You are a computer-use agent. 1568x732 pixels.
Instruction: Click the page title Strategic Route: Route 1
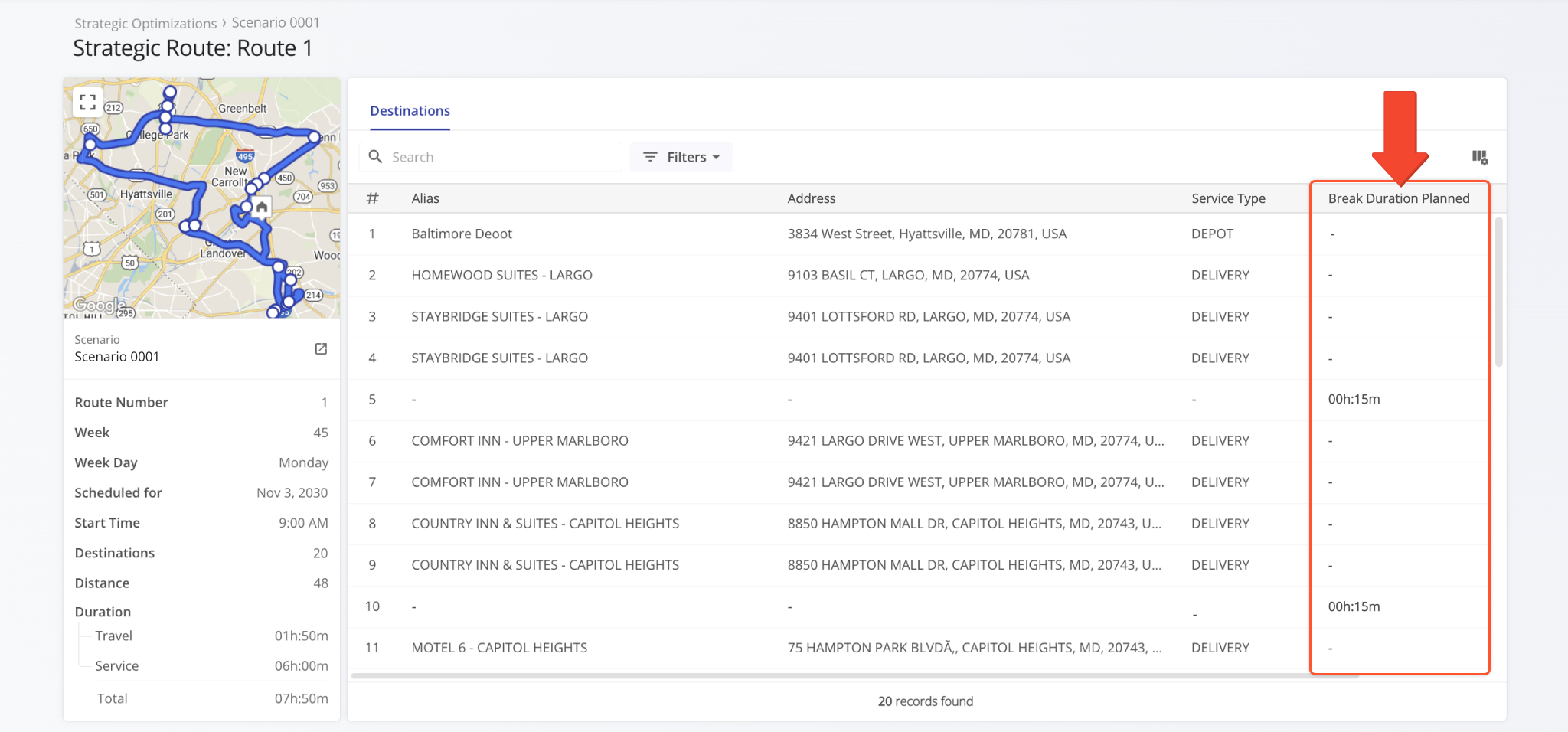(193, 48)
